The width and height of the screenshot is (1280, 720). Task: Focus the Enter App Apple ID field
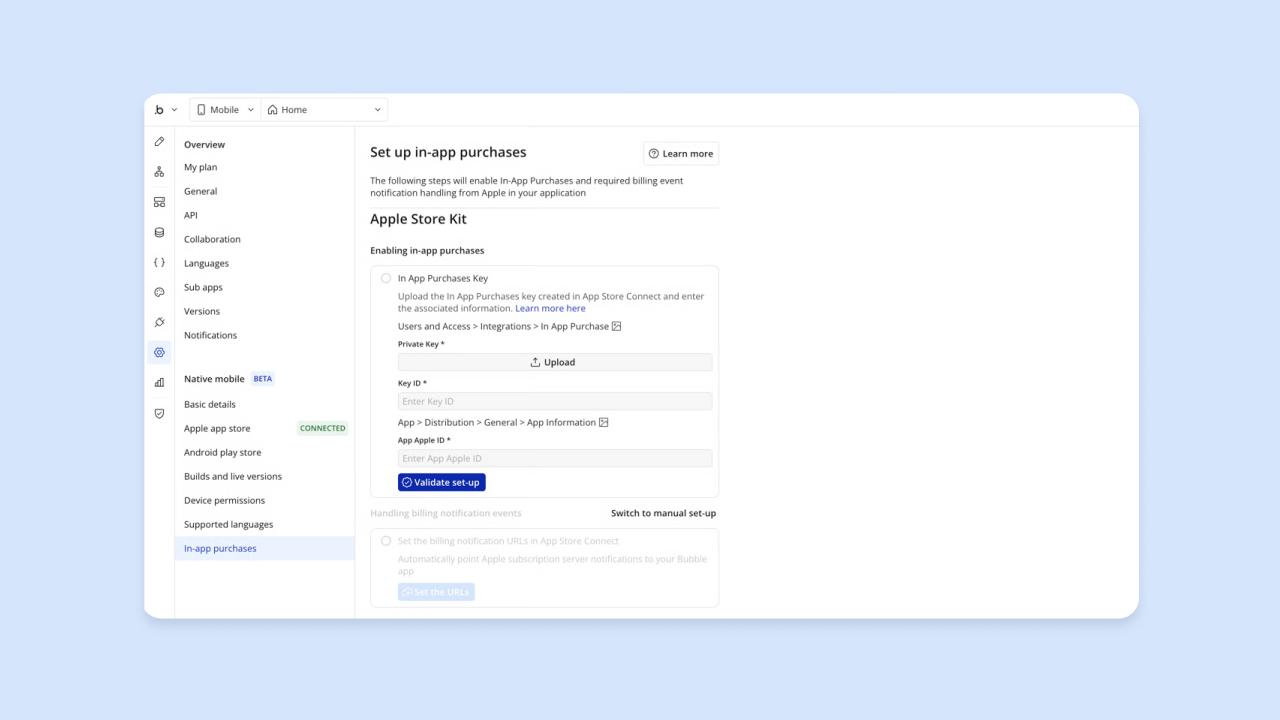(x=555, y=458)
